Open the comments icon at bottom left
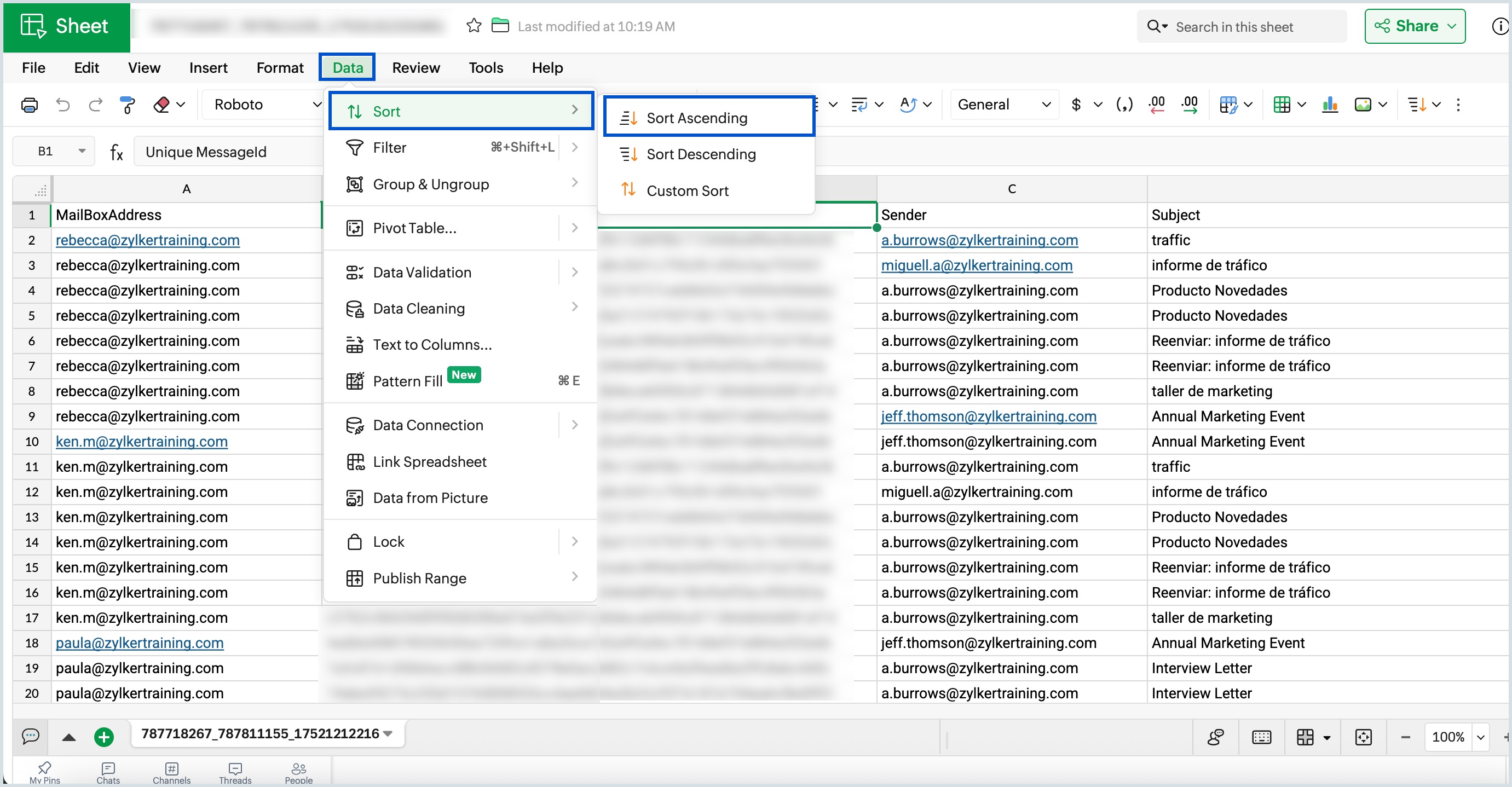1512x787 pixels. click(31, 736)
